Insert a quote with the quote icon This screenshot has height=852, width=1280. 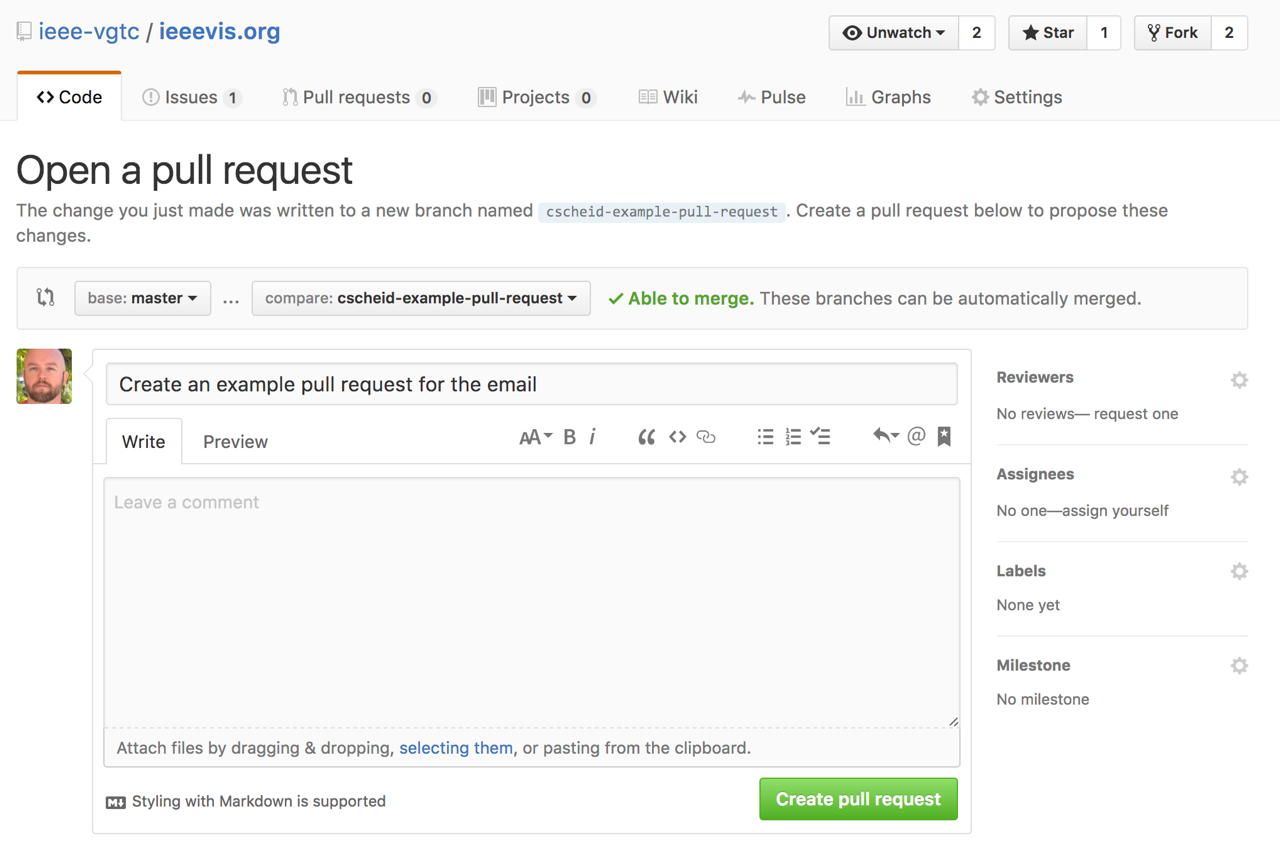[646, 437]
